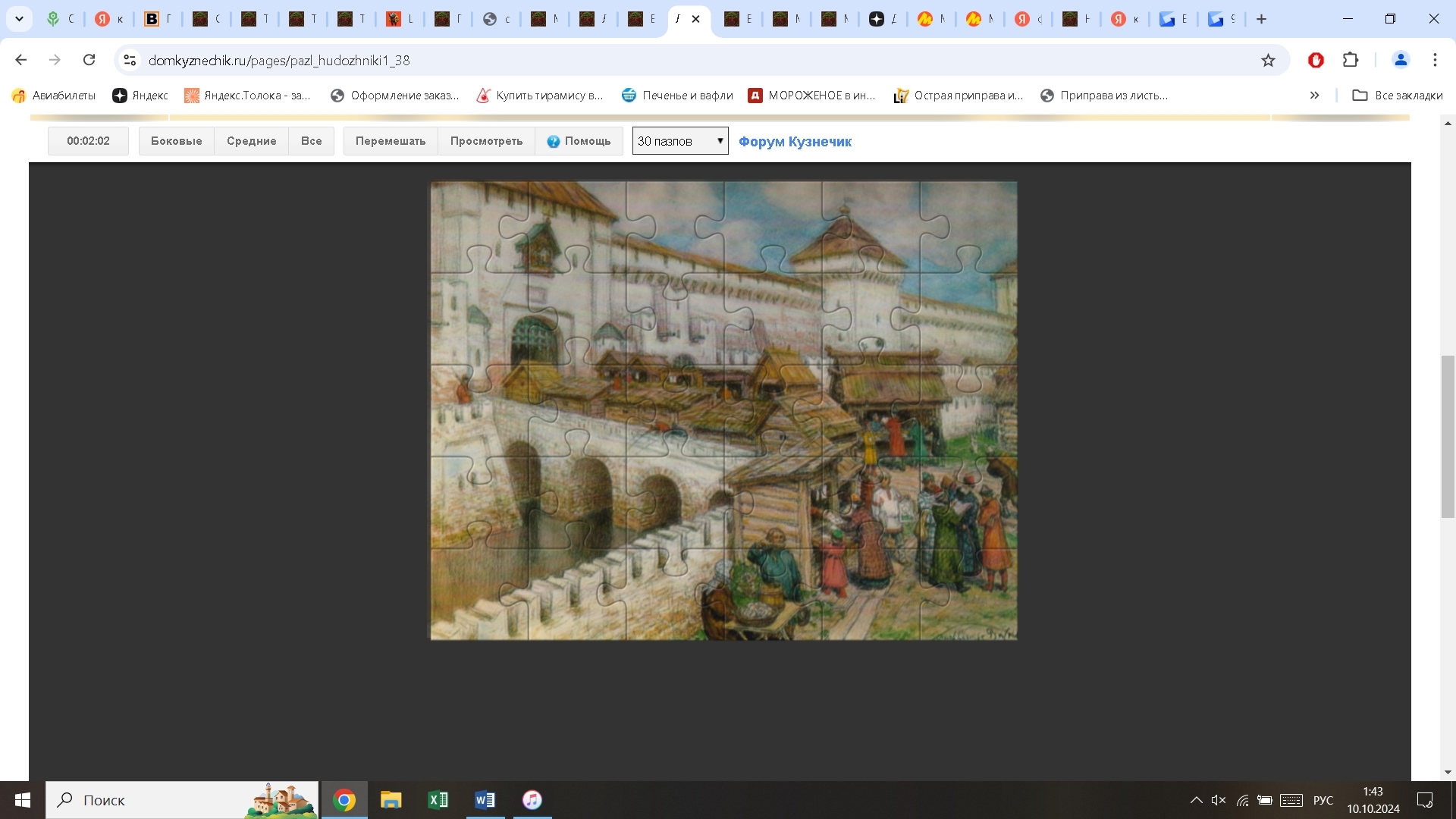1456x819 pixels.
Task: Click the puzzle timer showing 00:02:02
Action: coord(88,141)
